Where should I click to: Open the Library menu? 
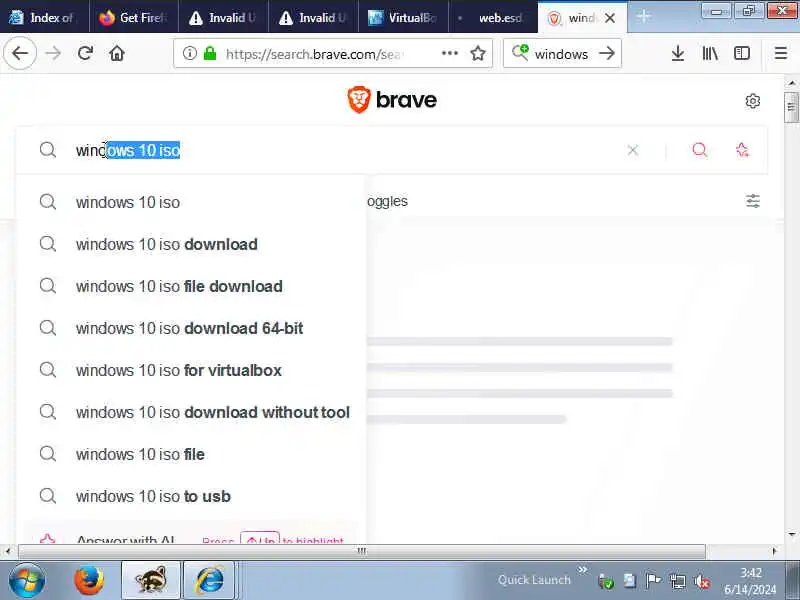(x=710, y=53)
